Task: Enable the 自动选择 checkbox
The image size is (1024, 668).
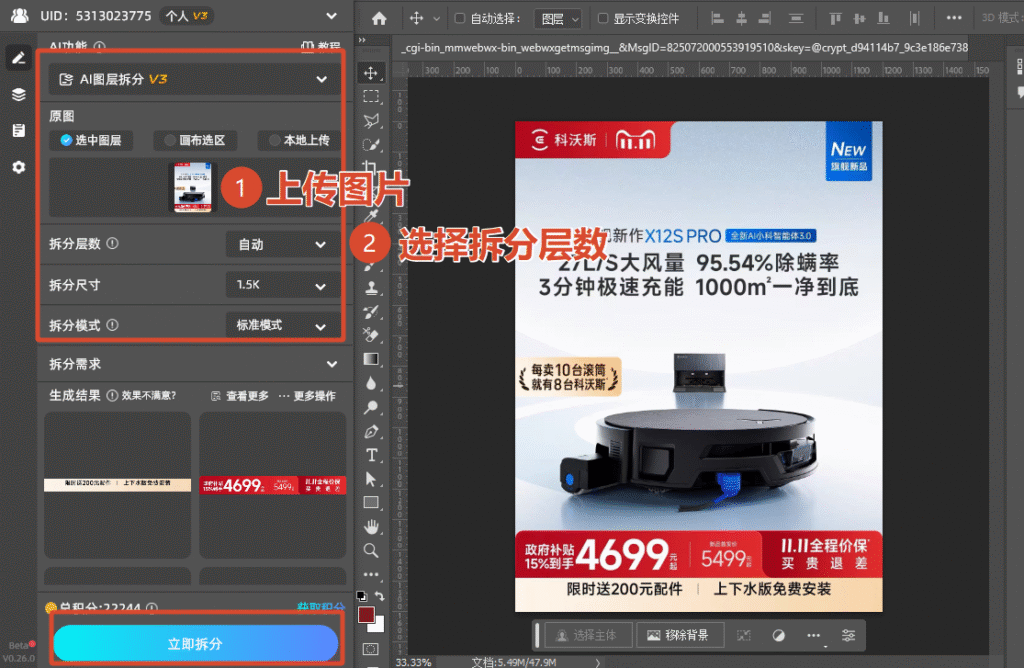Action: coord(460,18)
